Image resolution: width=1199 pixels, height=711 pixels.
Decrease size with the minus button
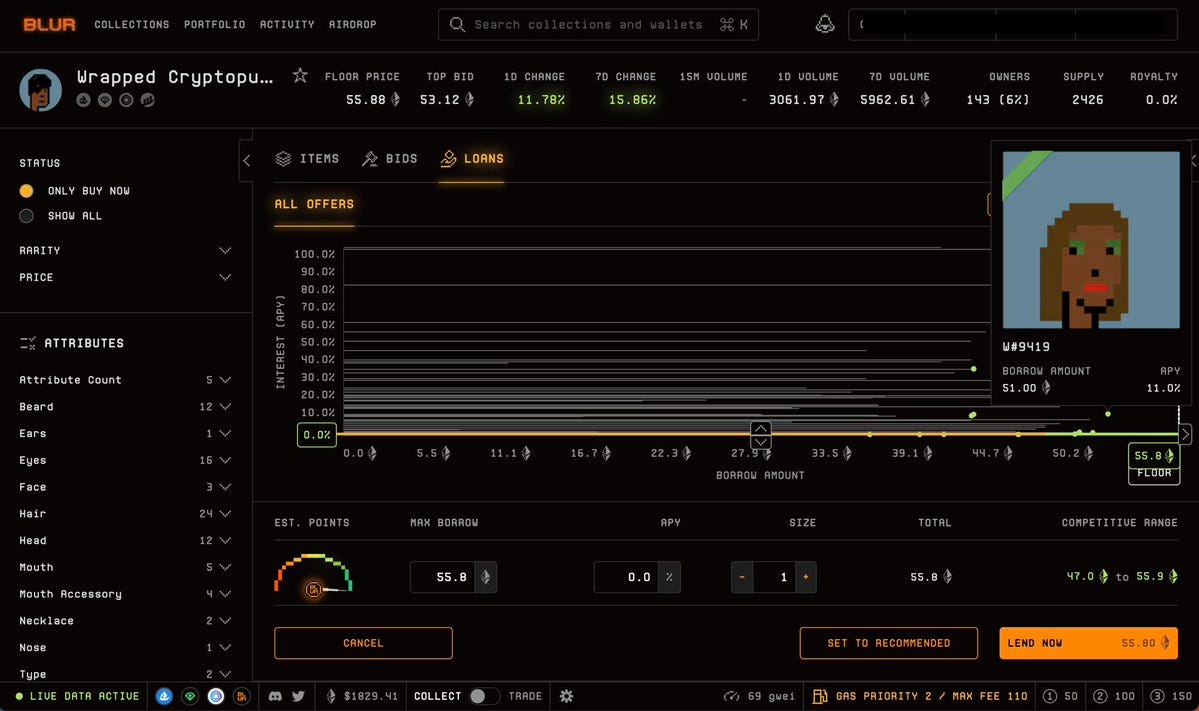pyautogui.click(x=742, y=577)
